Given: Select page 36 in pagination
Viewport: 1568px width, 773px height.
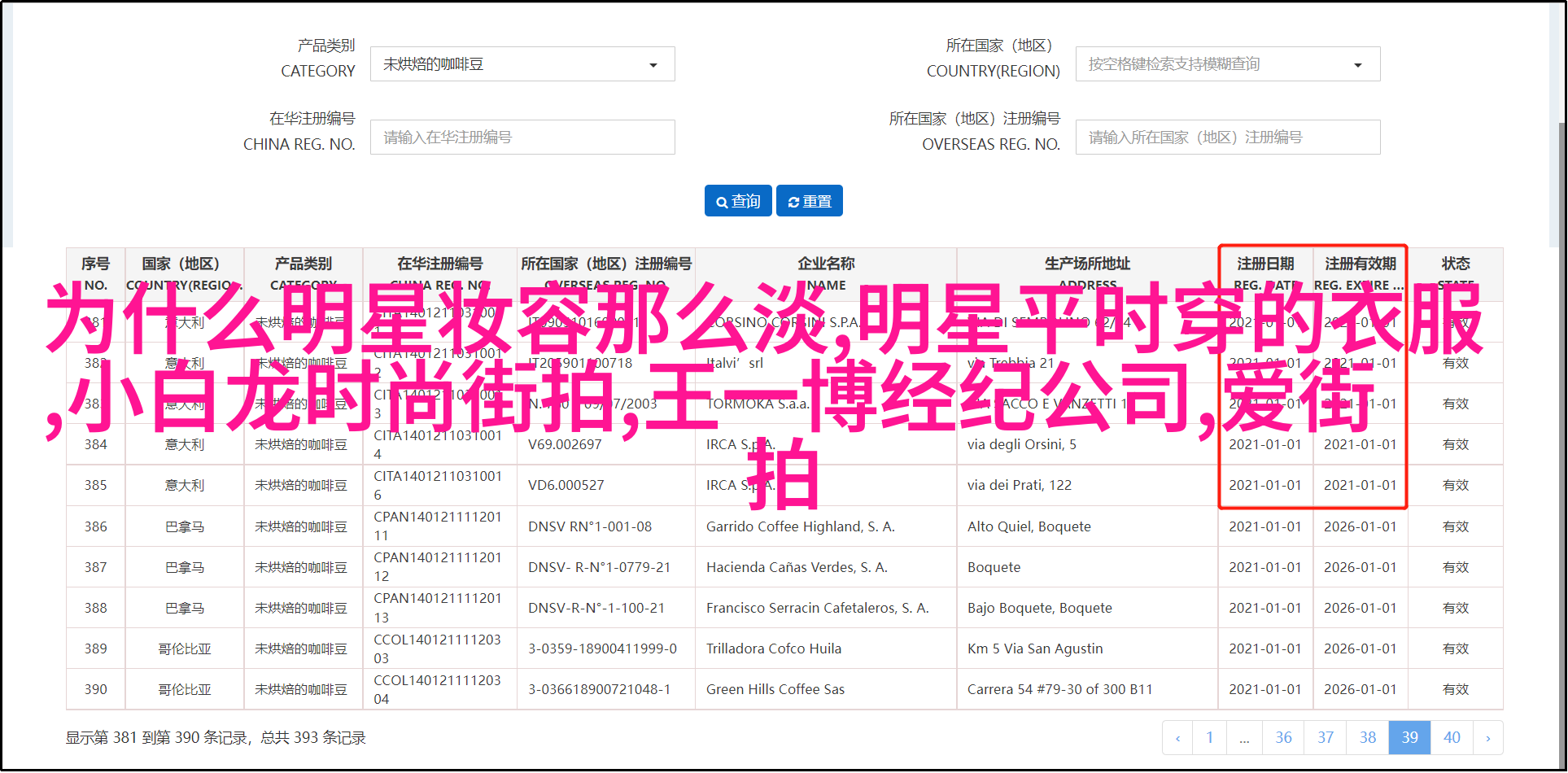Looking at the screenshot, I should [x=1283, y=738].
